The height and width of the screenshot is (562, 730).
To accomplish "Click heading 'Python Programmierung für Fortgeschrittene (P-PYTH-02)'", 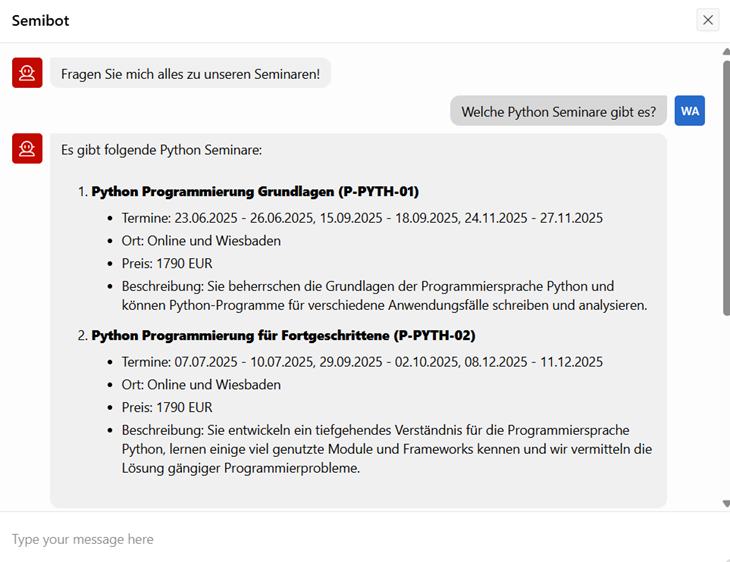I will coord(284,335).
